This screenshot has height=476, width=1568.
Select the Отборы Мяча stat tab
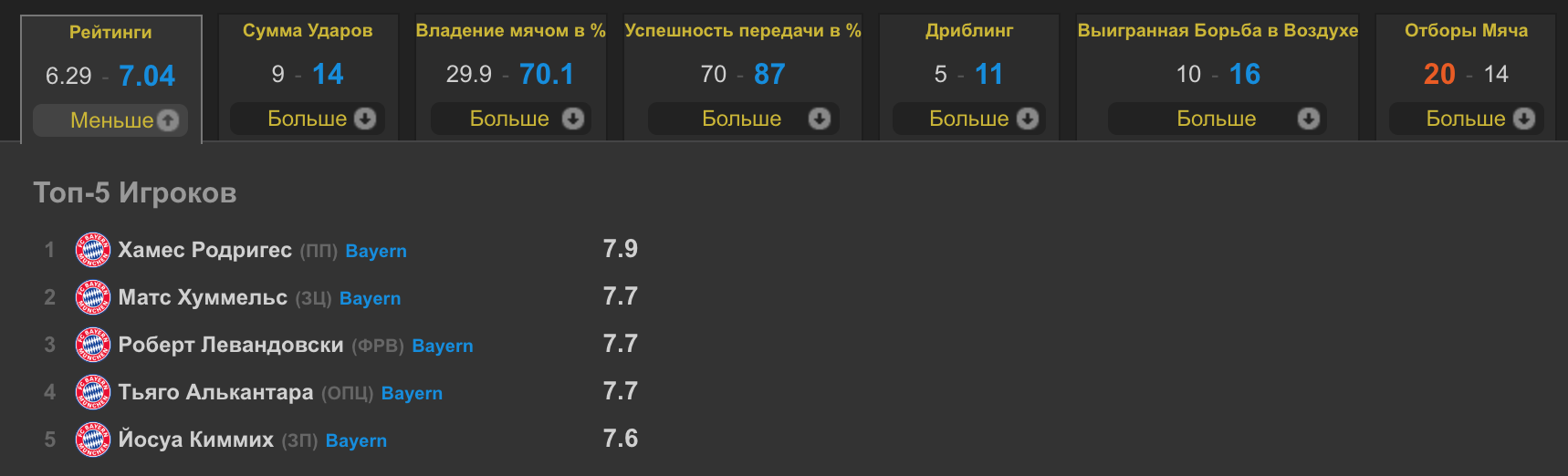(1466, 31)
